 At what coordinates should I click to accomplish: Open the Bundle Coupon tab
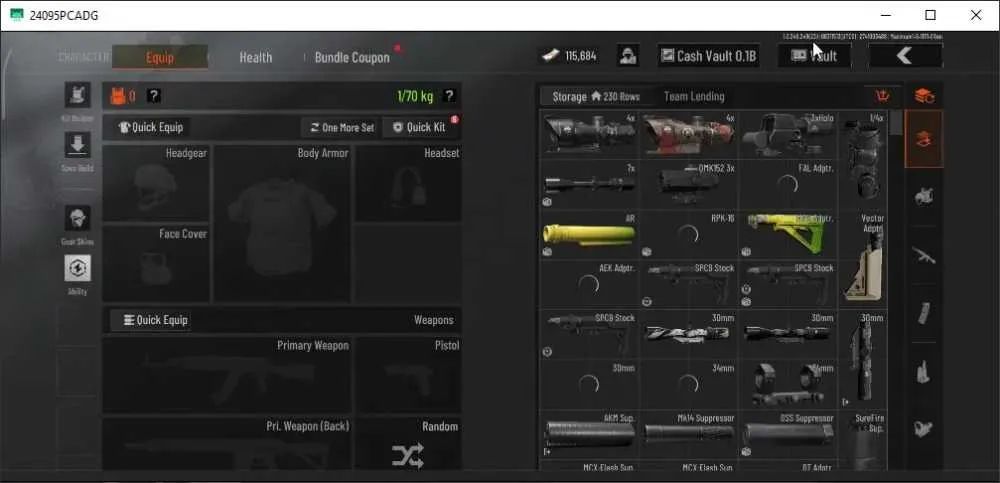coord(352,57)
